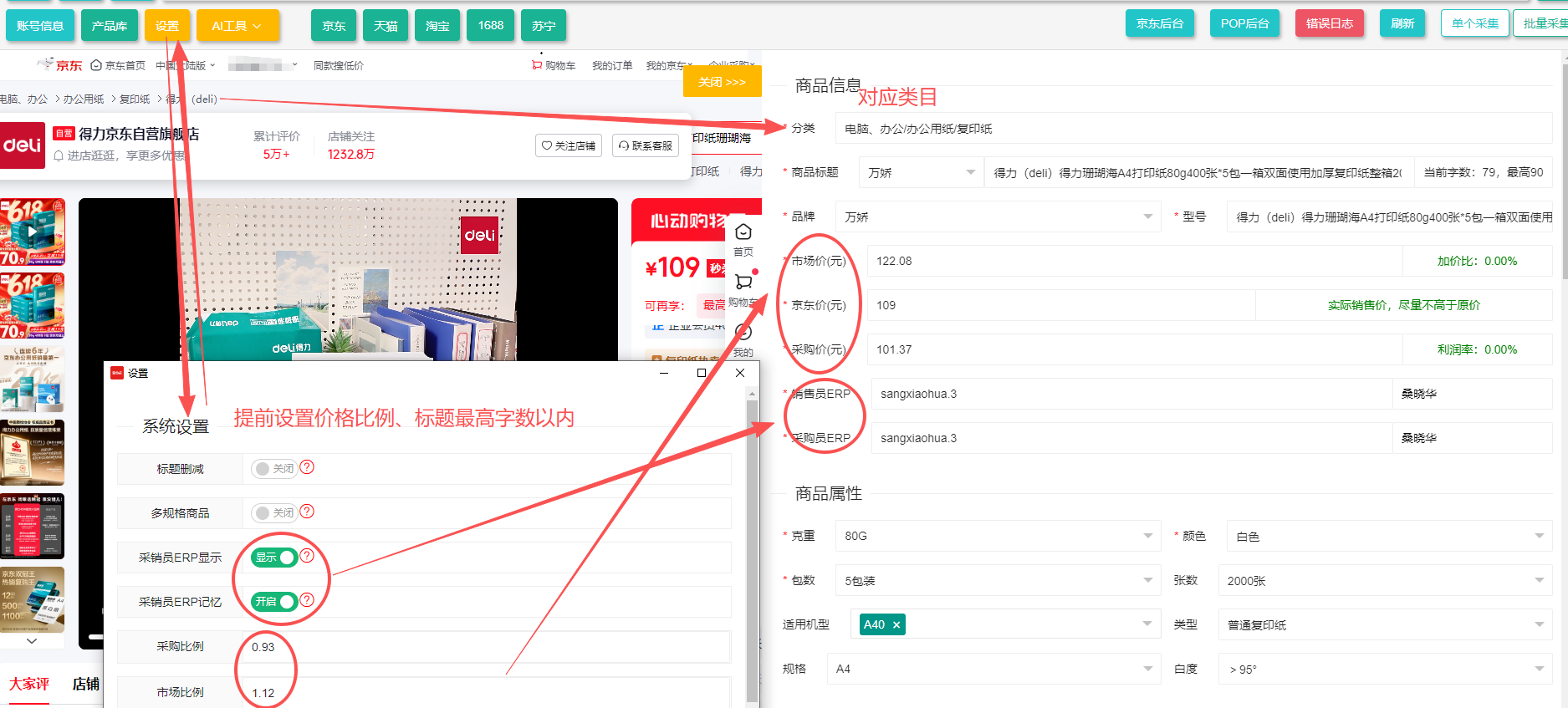Open the 类型 dropdown showing 普通复印纸
Viewport: 1568px width, 708px height.
point(1385,624)
